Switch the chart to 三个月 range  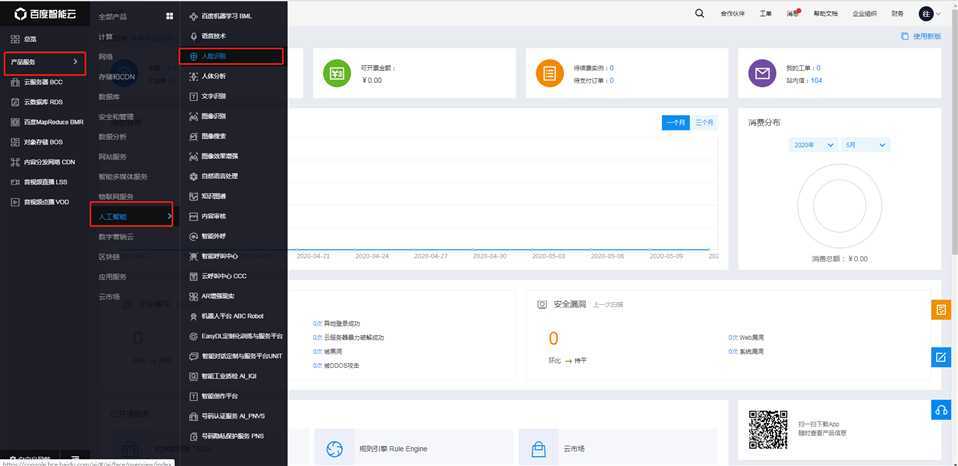[x=704, y=123]
